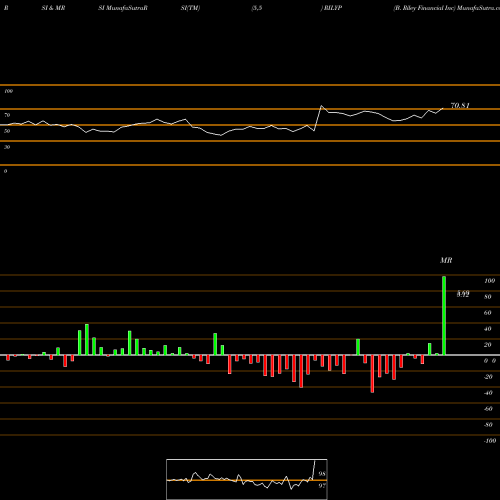Click the MR axis label 60

pyautogui.click(x=488, y=313)
